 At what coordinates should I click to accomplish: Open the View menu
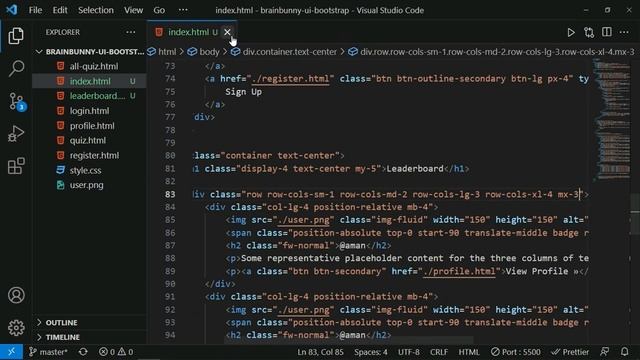[x=133, y=10]
